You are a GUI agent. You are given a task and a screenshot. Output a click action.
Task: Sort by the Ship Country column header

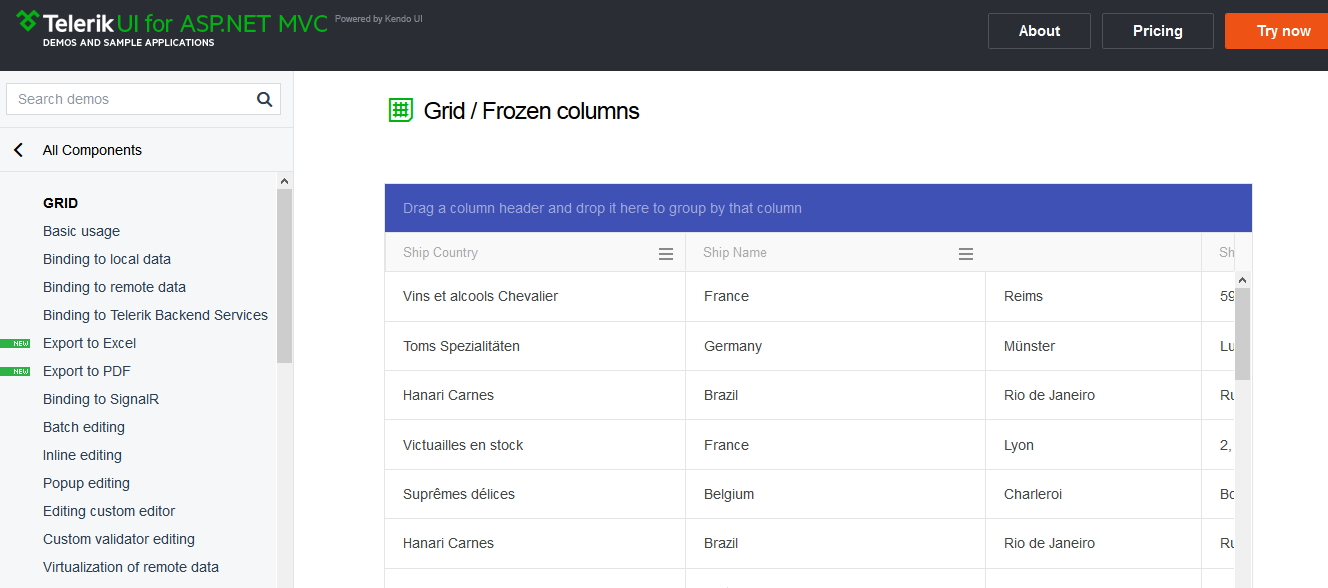441,253
